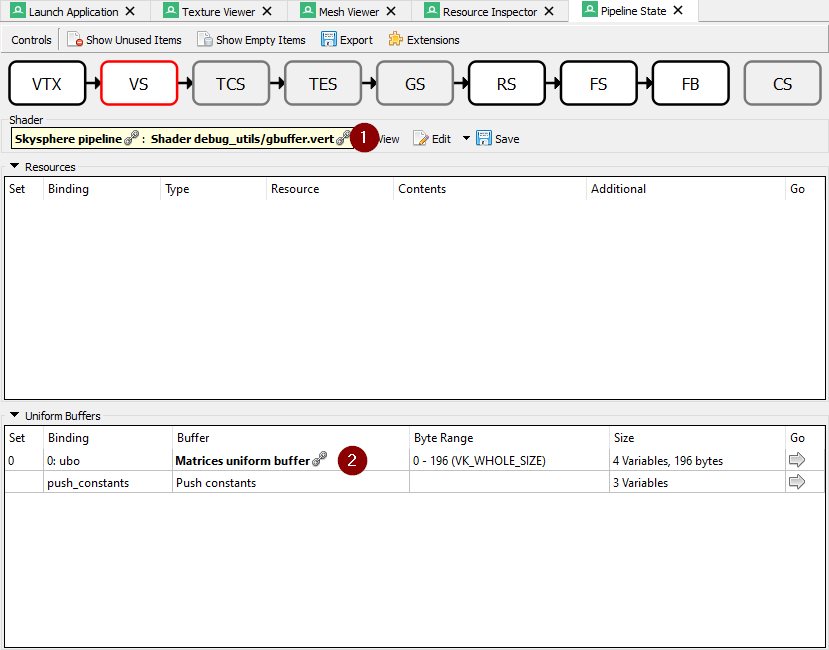829x650 pixels.
Task: Click the Edit shader pencil icon
Action: (420, 139)
